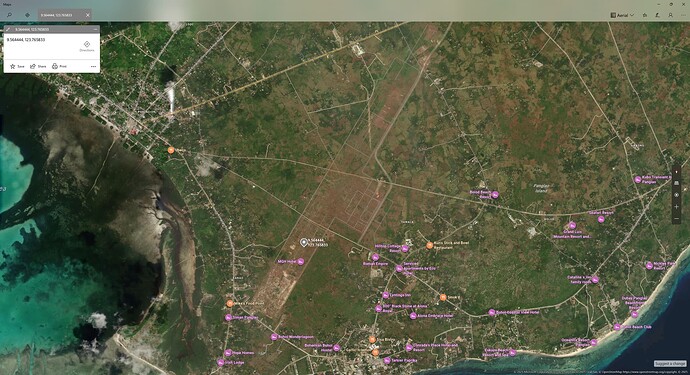Open more options on location card

(x=93, y=66)
